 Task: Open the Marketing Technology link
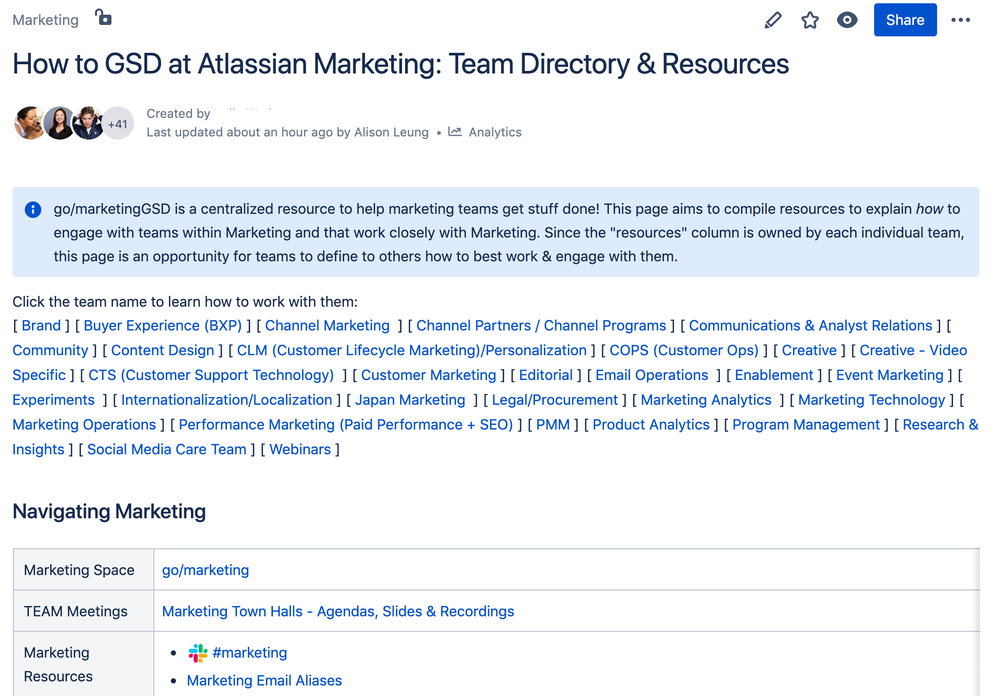[x=872, y=400]
